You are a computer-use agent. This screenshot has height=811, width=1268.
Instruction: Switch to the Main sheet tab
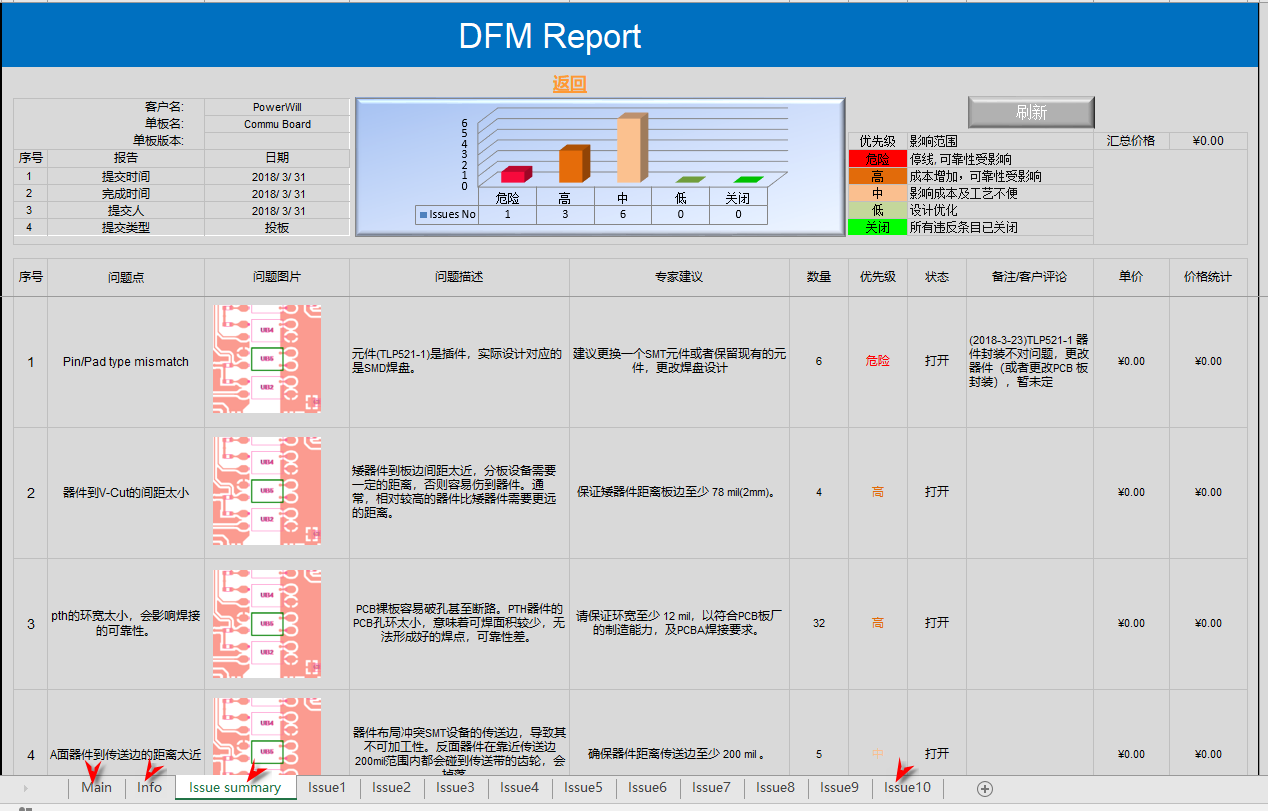pos(96,788)
